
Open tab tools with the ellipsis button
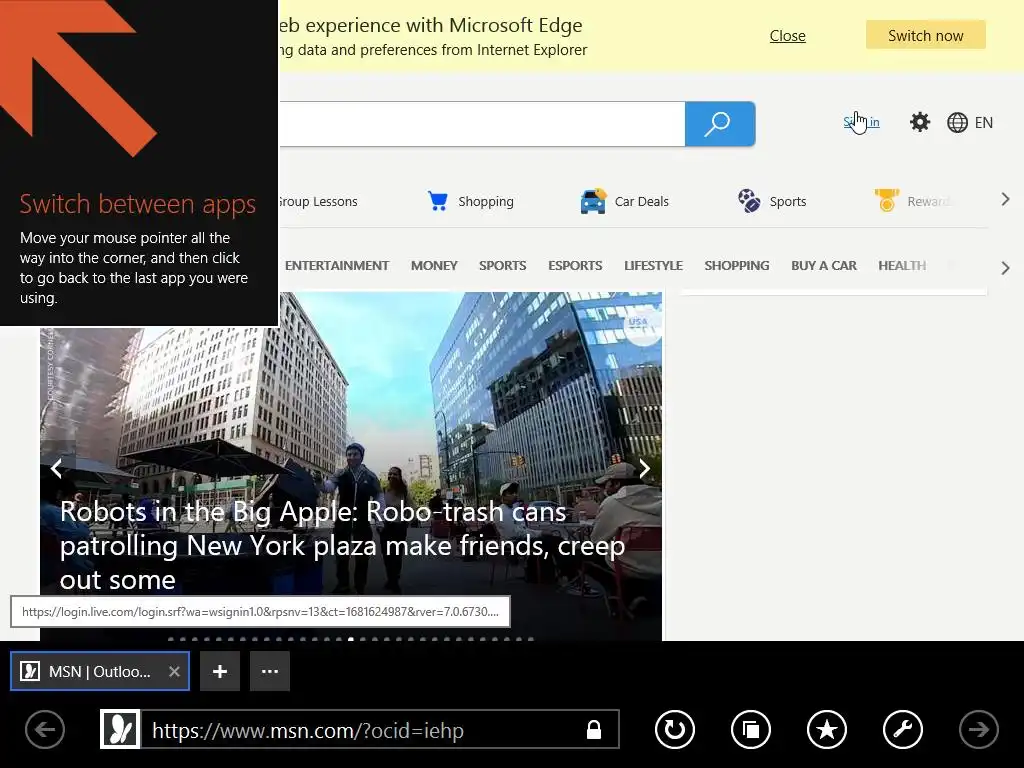coord(270,671)
